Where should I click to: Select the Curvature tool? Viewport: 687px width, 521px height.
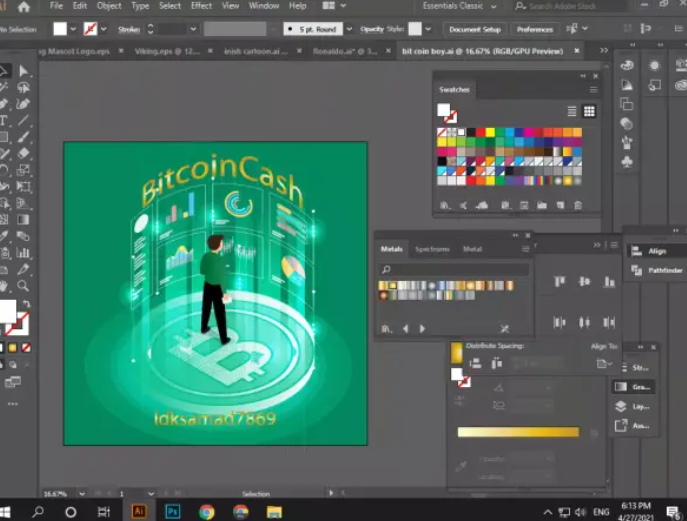click(x=23, y=104)
